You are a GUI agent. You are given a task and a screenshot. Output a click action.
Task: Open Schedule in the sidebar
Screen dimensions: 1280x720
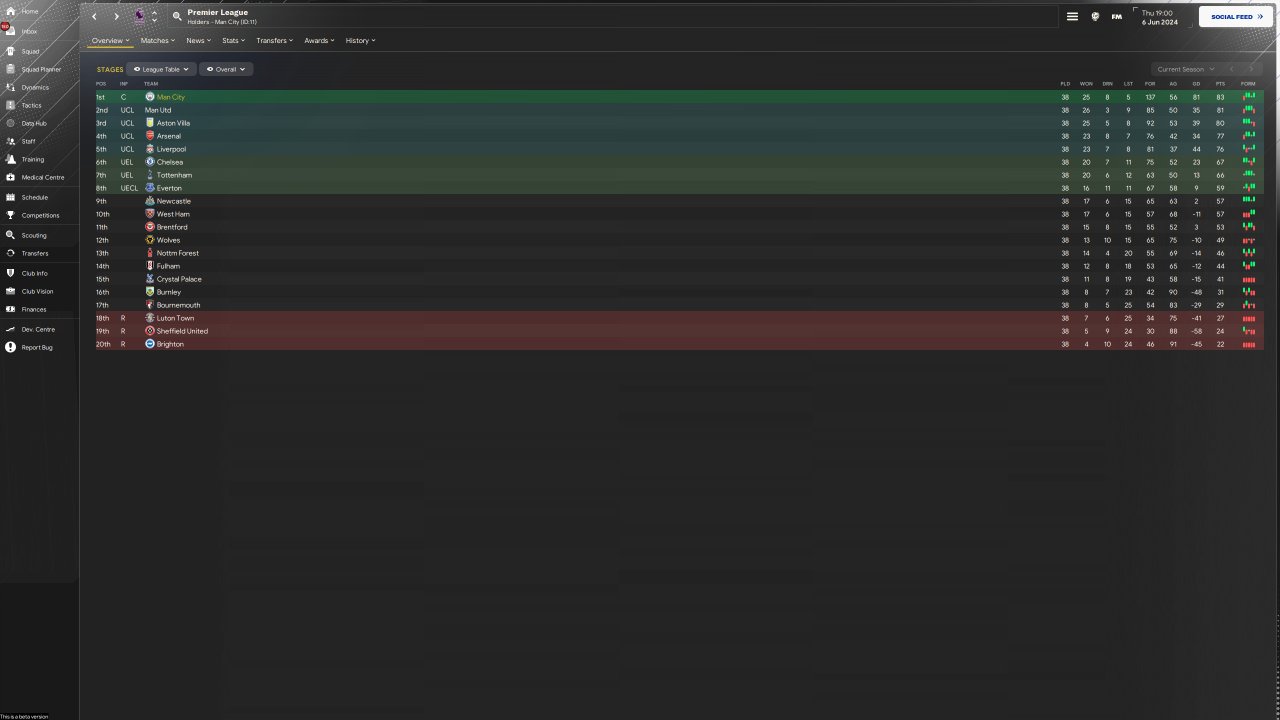click(34, 197)
